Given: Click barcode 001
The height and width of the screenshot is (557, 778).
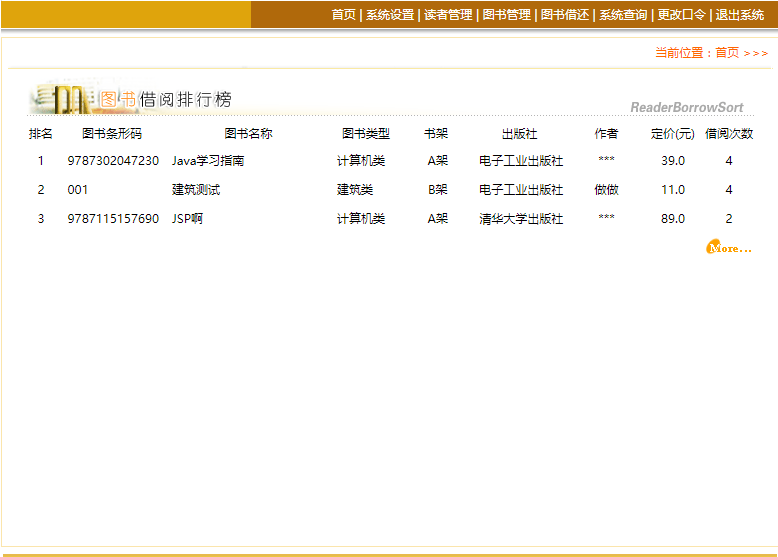Looking at the screenshot, I should coord(77,189).
